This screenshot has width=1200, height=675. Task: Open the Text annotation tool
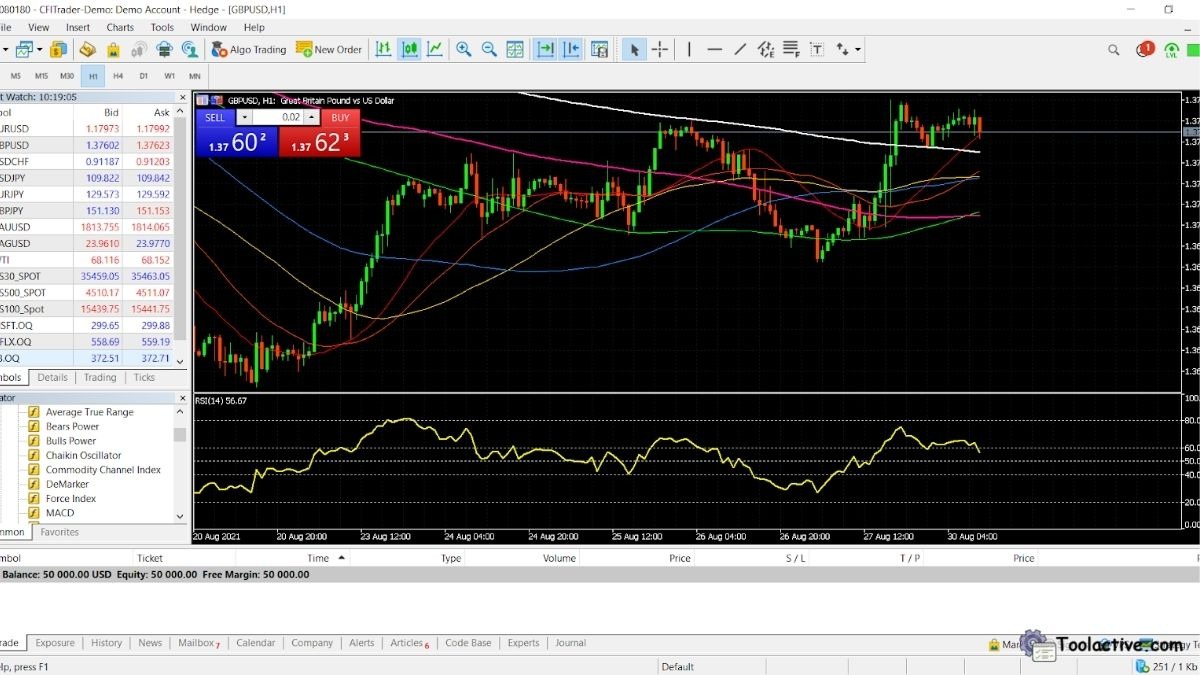point(815,49)
